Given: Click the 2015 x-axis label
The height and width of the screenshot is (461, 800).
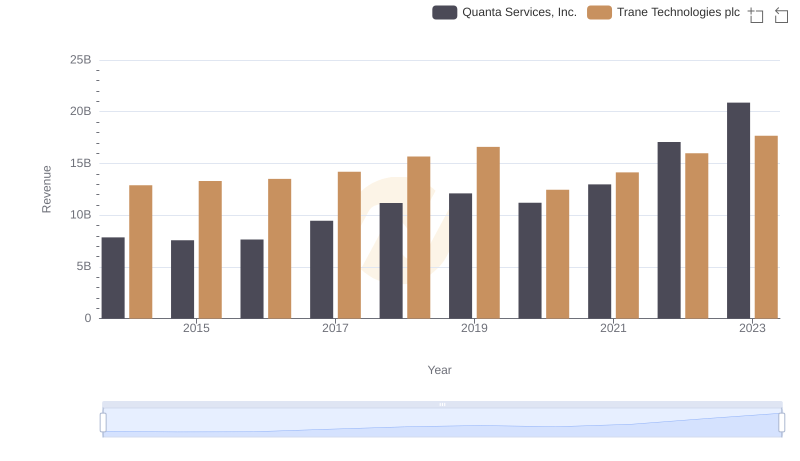Looking at the screenshot, I should (x=196, y=328).
